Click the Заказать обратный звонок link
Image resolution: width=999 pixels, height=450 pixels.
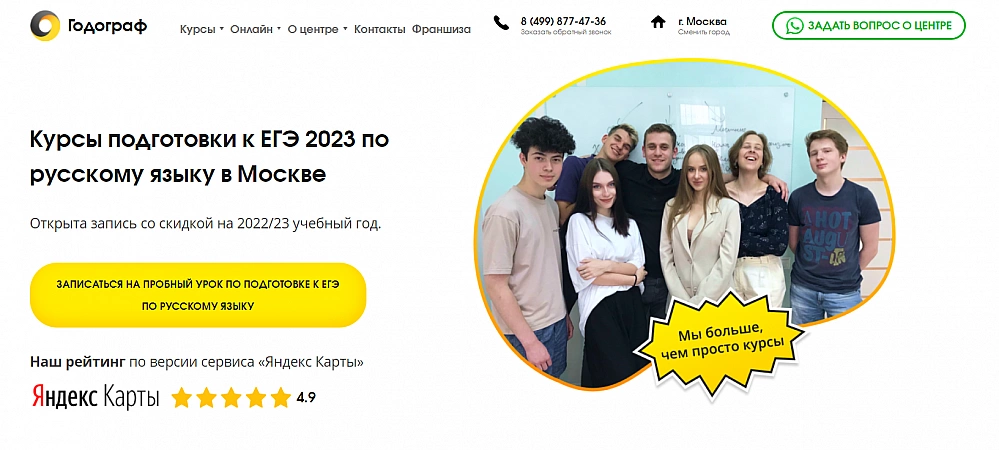pyautogui.click(x=566, y=32)
